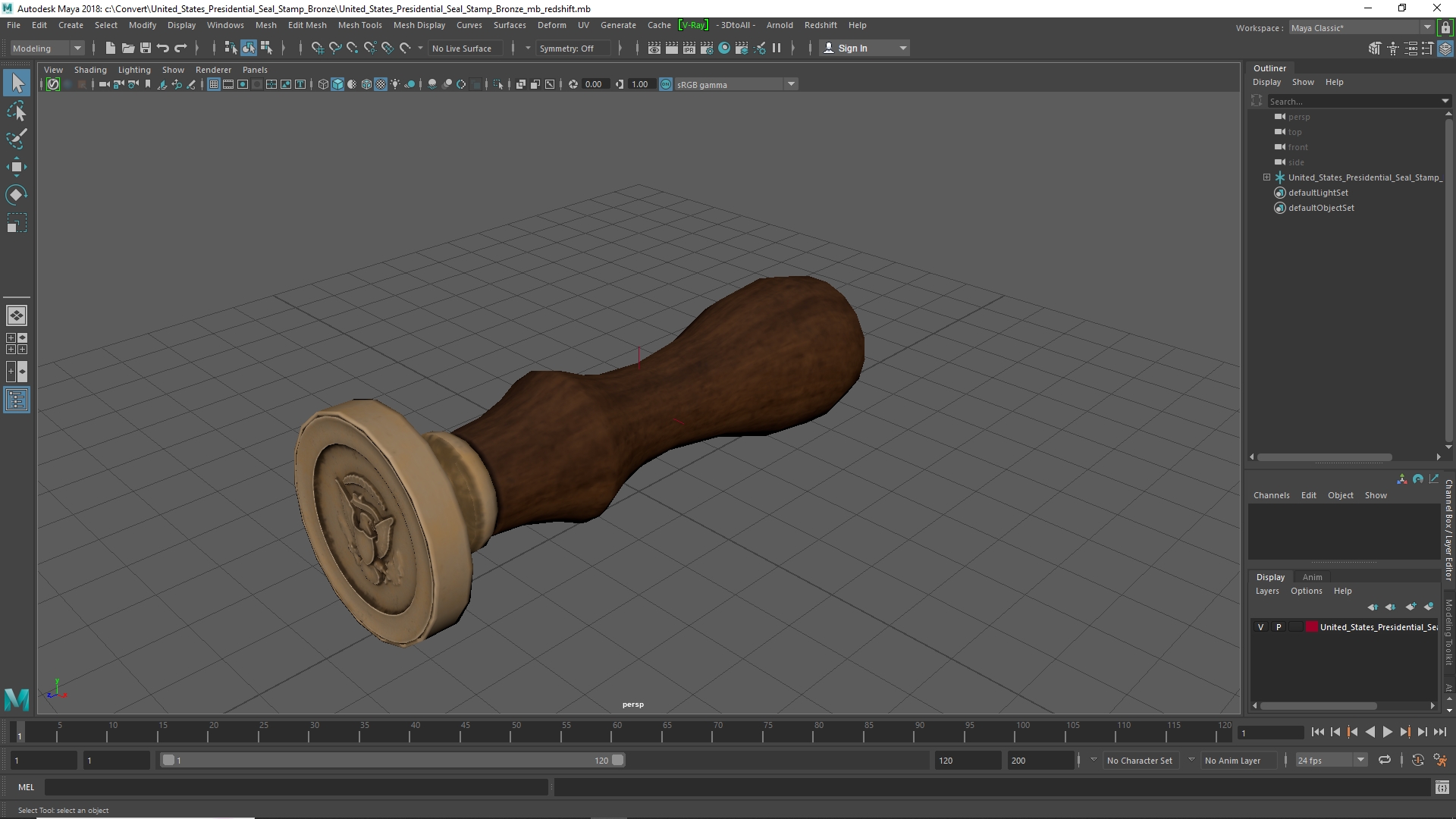Render the current frame
Image resolution: width=1456 pixels, height=819 pixels.
point(671,48)
